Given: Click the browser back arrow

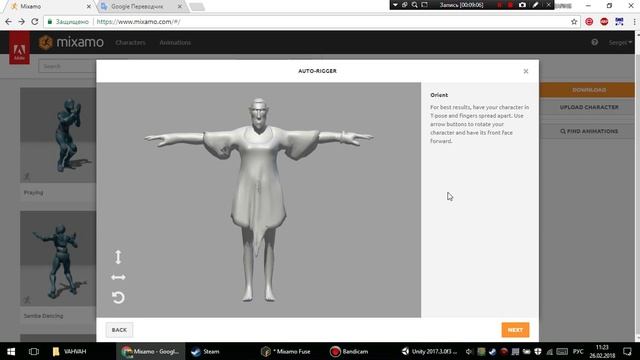Looking at the screenshot, I should [9, 22].
